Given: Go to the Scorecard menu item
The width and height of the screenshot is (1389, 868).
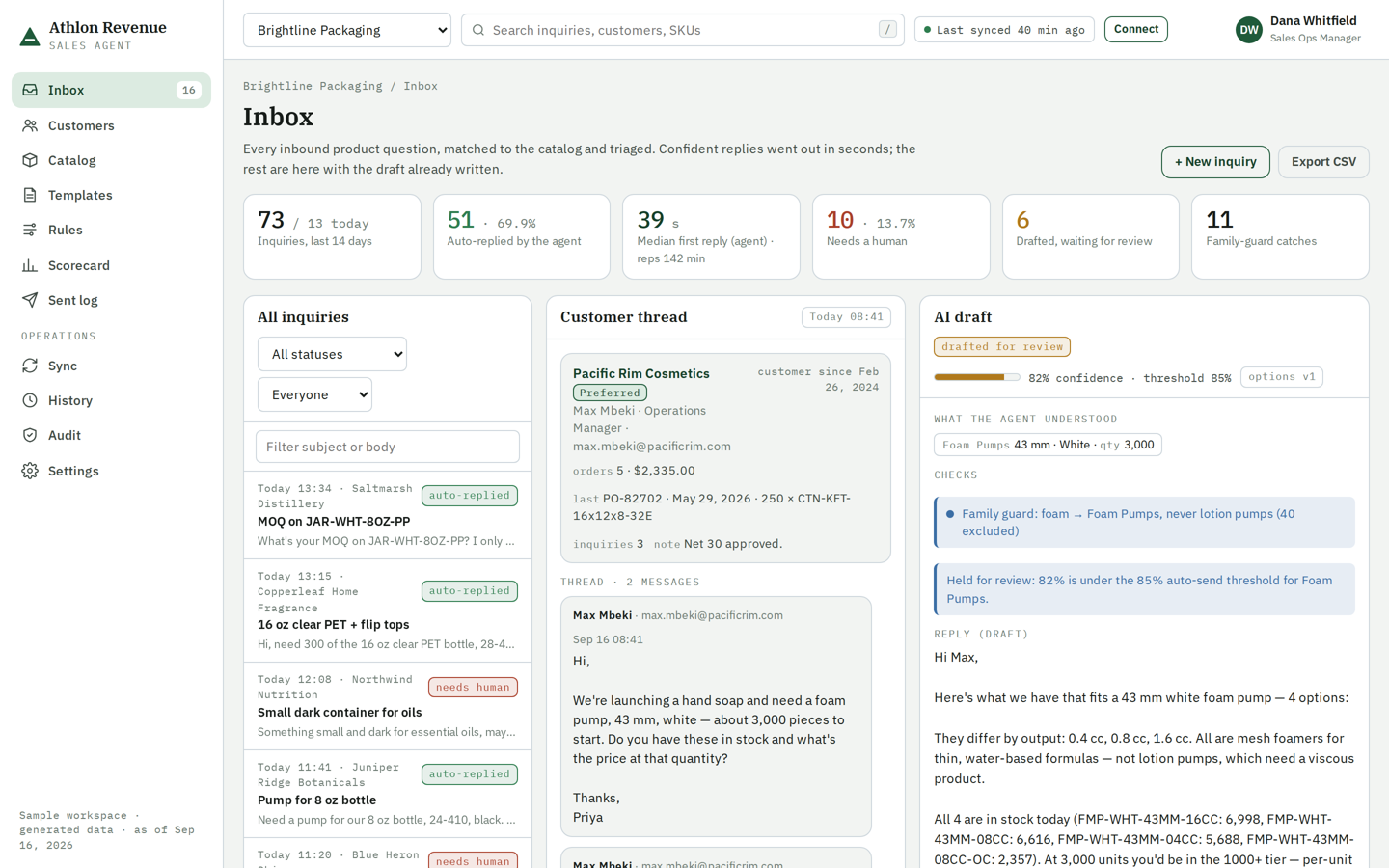Looking at the screenshot, I should pyautogui.click(x=111, y=265).
